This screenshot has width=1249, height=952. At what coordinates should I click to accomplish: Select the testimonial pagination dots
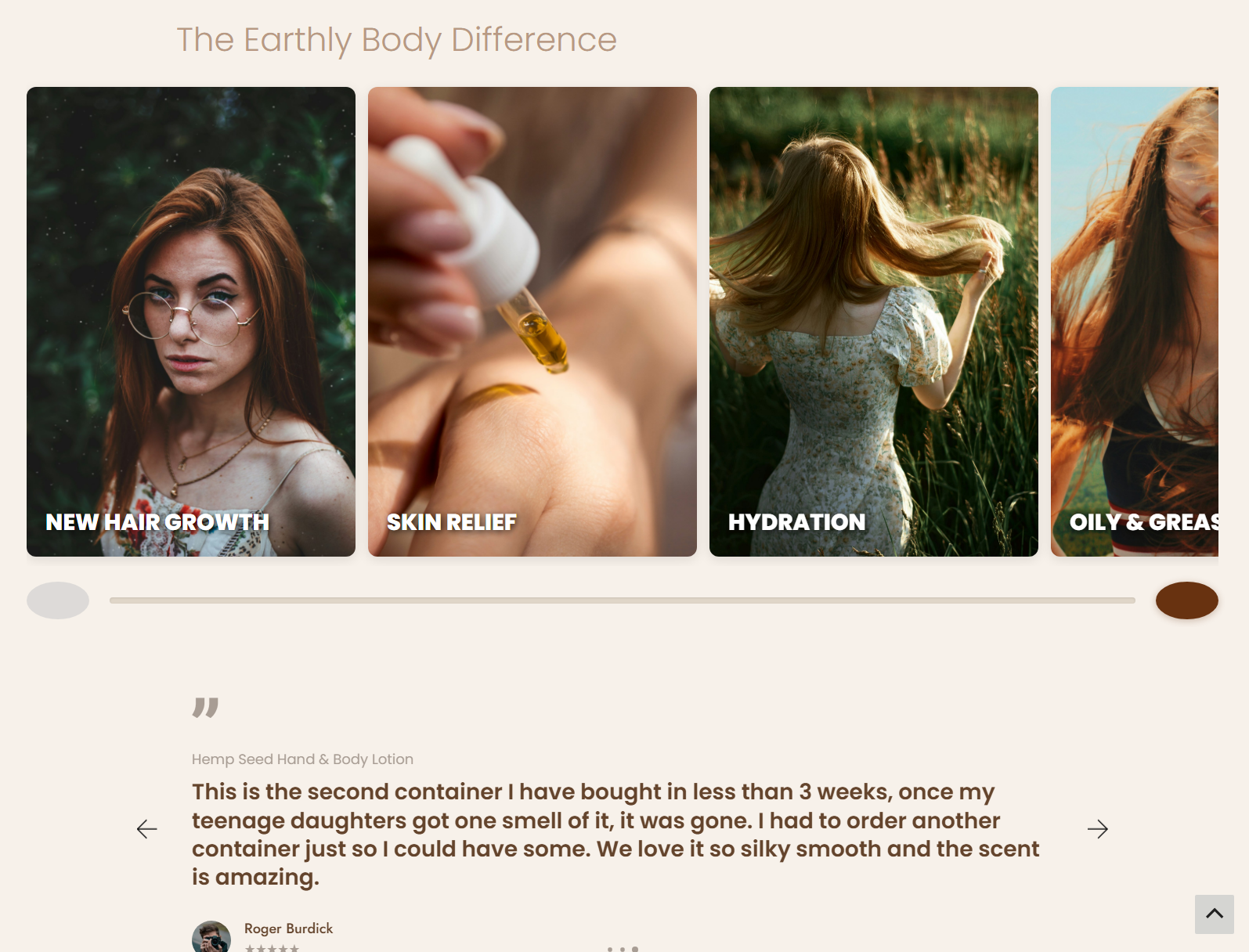coord(623,949)
